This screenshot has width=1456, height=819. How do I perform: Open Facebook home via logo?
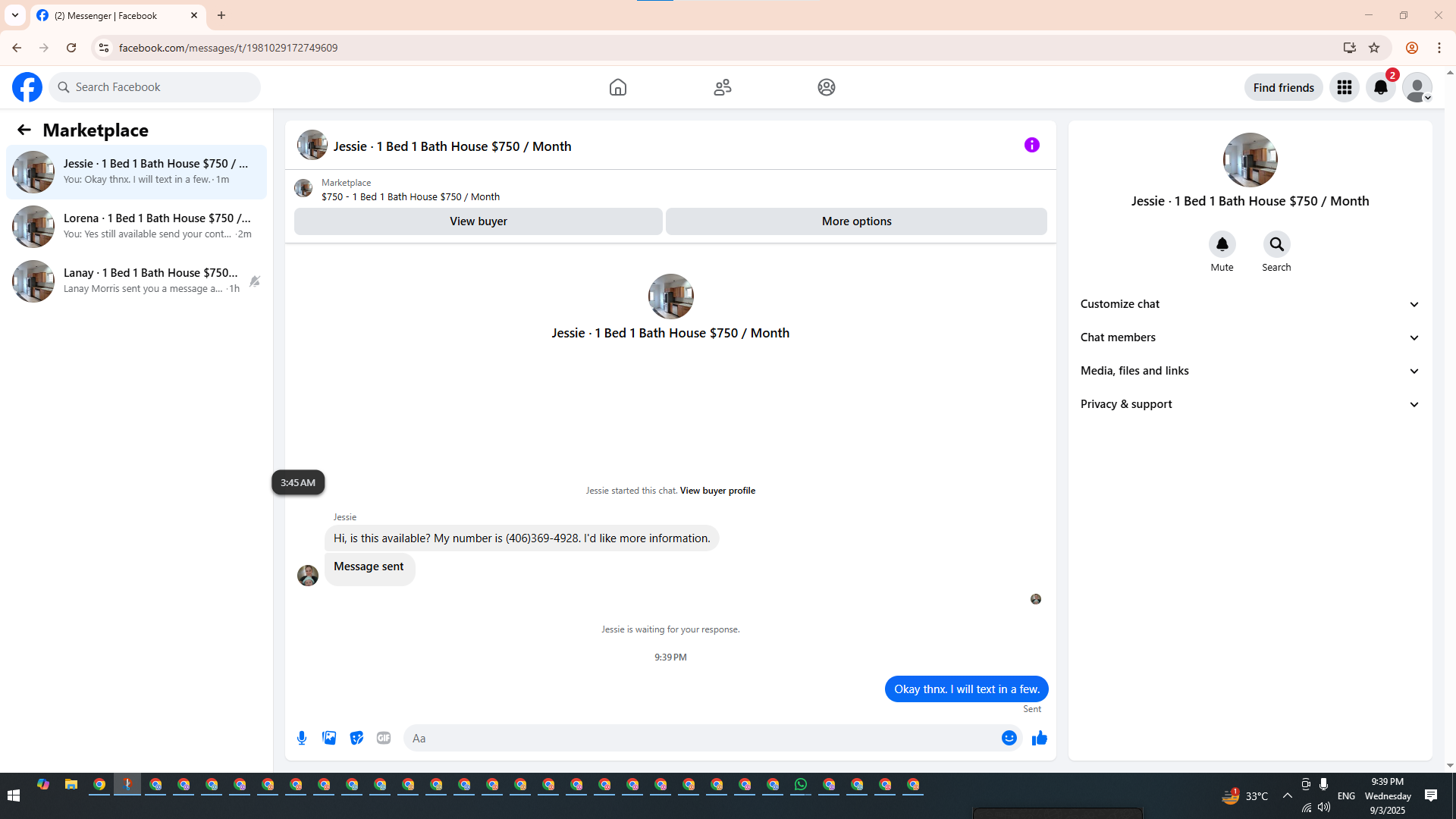(27, 87)
